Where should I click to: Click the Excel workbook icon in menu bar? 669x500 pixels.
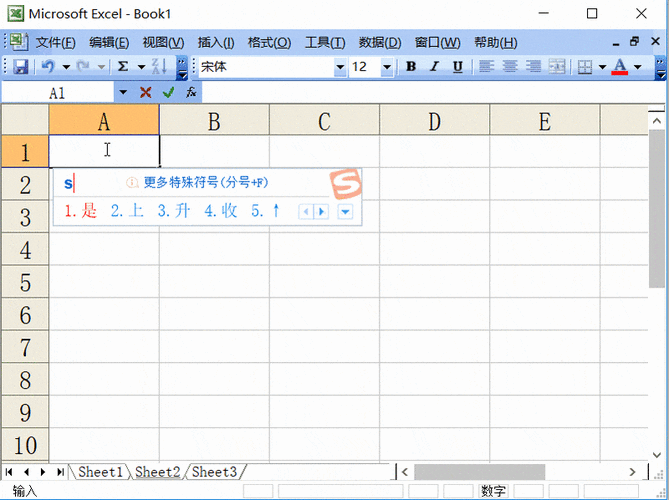pyautogui.click(x=19, y=42)
